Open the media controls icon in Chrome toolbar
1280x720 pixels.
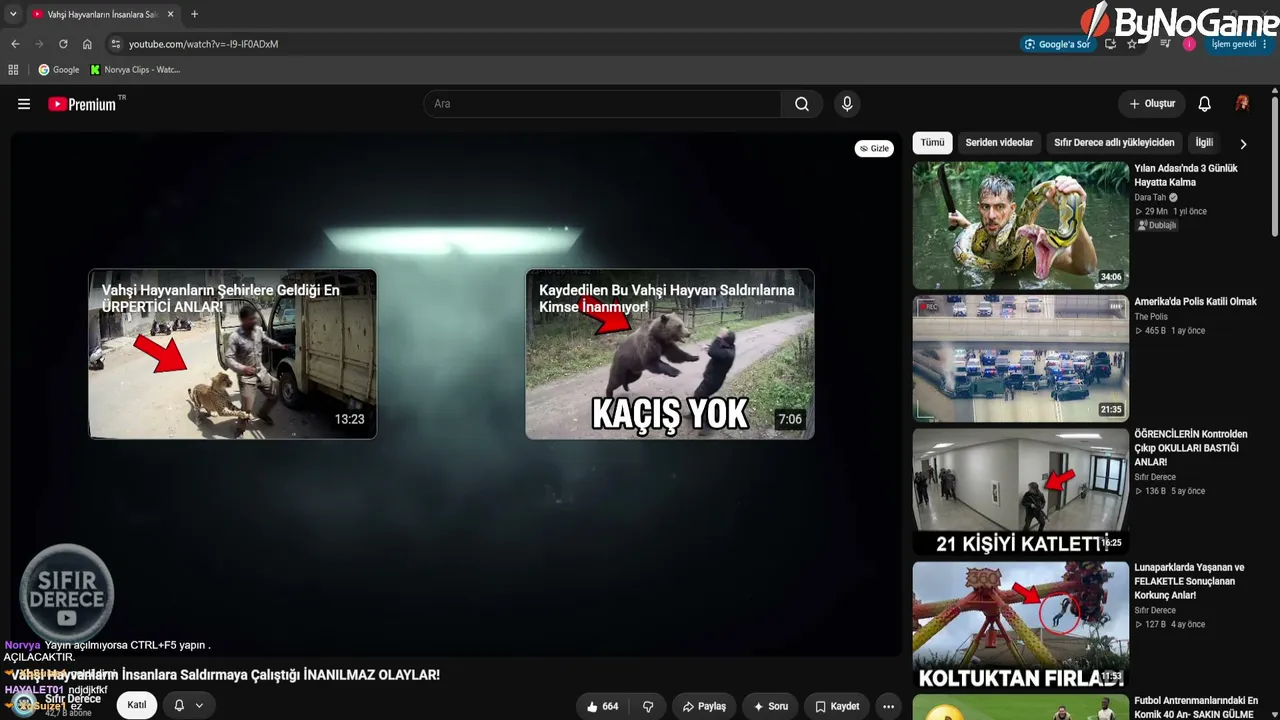tap(1165, 44)
